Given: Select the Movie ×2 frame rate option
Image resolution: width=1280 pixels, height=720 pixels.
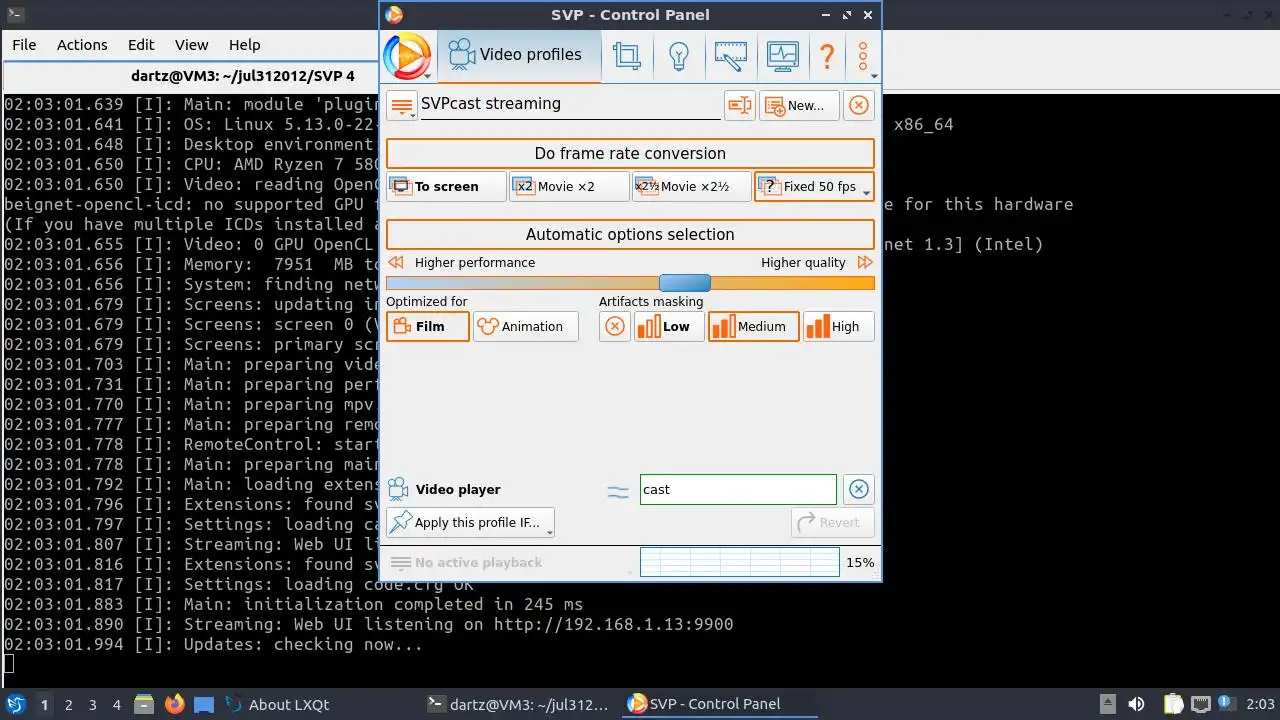Looking at the screenshot, I should [x=569, y=187].
